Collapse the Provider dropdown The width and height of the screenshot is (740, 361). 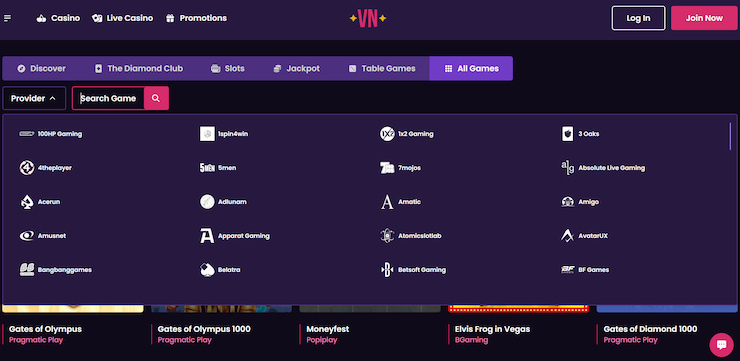coord(34,98)
